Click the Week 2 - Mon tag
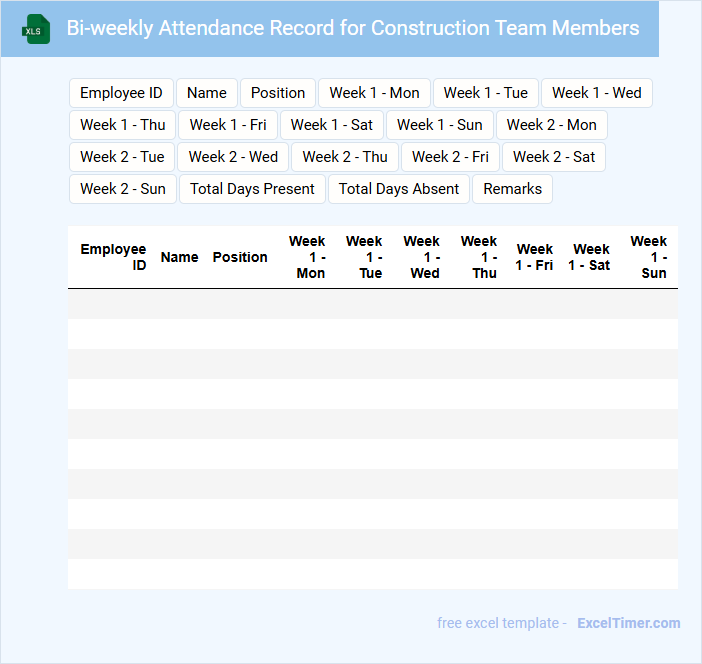 point(551,125)
